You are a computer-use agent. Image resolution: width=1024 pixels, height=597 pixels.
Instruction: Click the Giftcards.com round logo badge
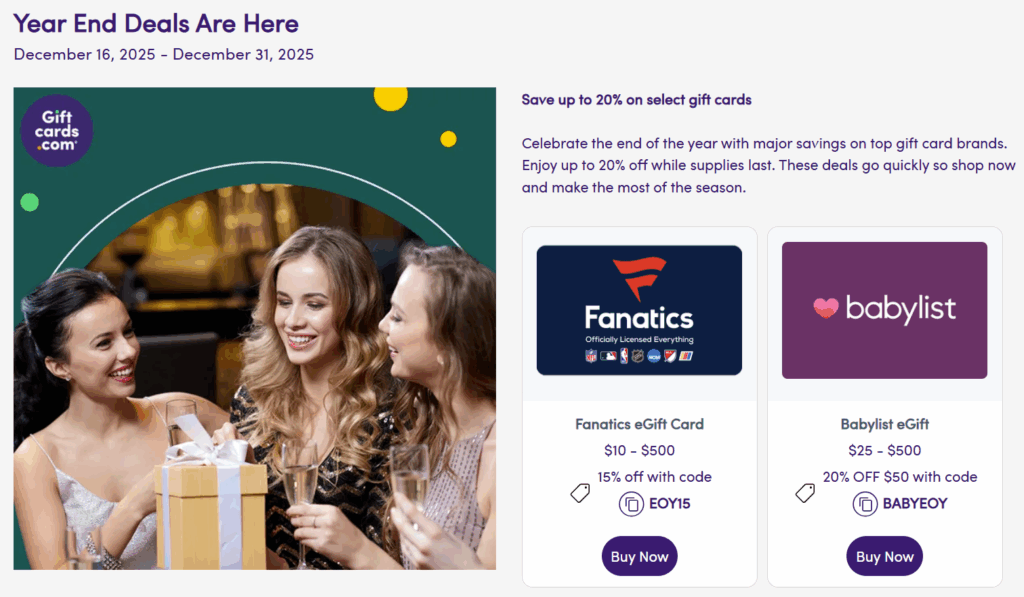(x=57, y=131)
